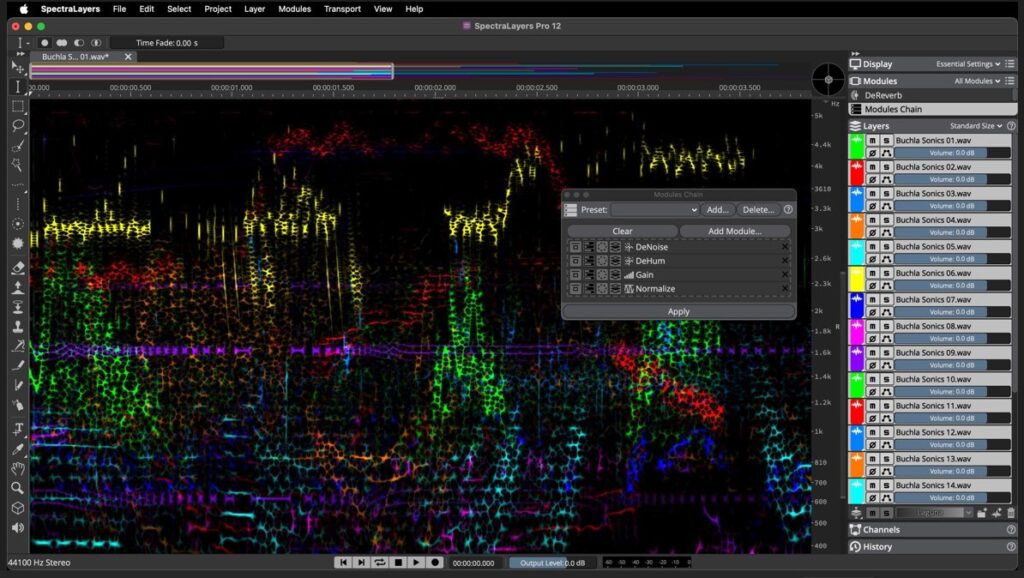This screenshot has height=578, width=1024.
Task: Select the eraser tool
Action: pyautogui.click(x=18, y=268)
